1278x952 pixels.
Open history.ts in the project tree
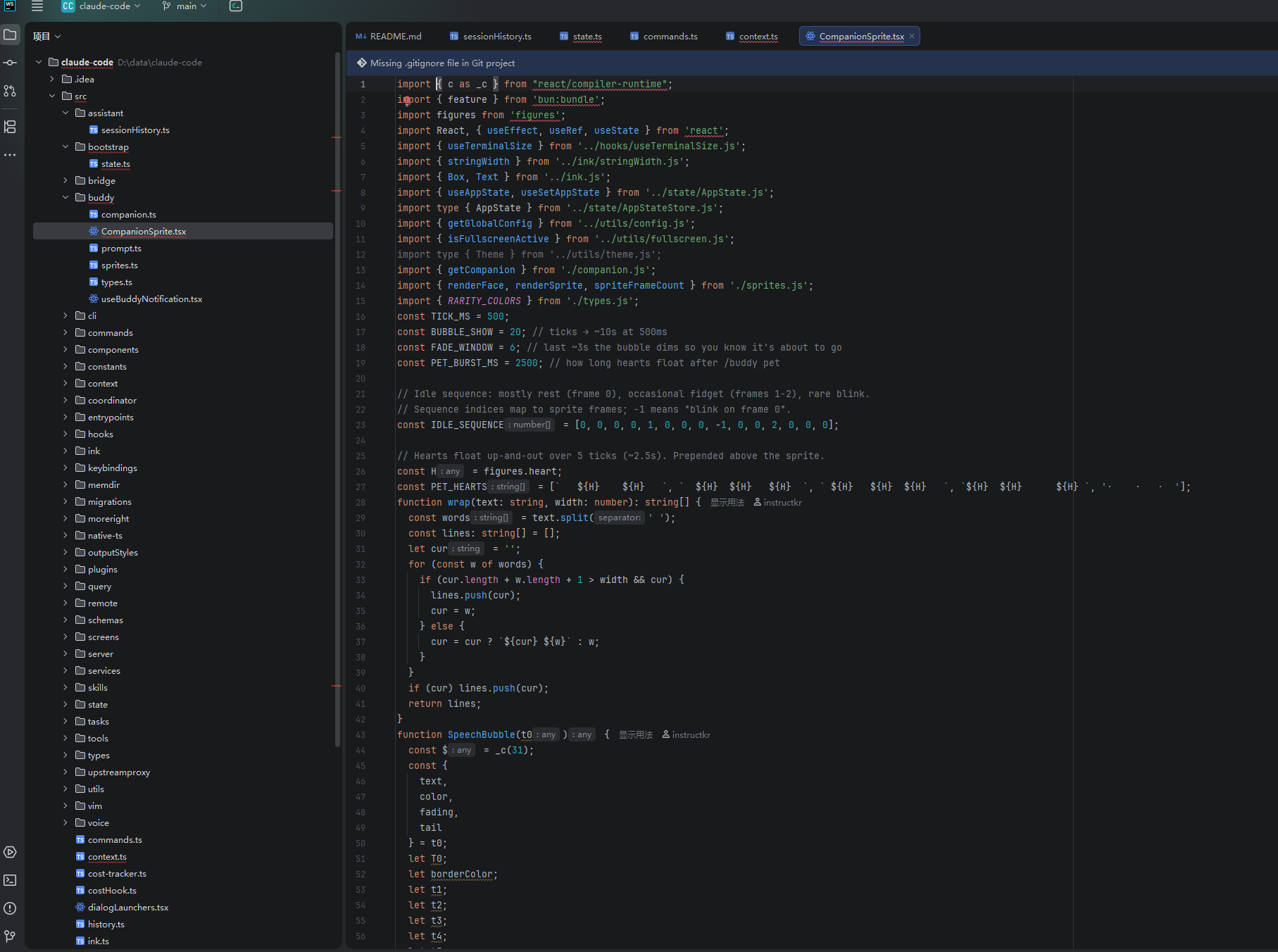tap(106, 924)
